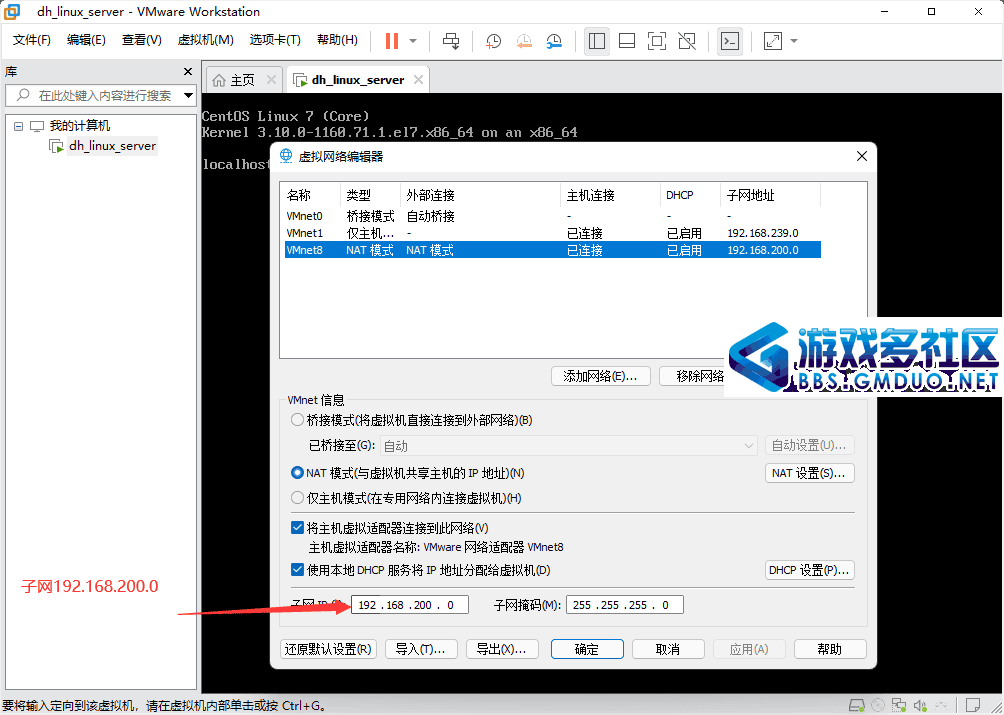
Task: Click the stretch guest display icon
Action: click(773, 41)
